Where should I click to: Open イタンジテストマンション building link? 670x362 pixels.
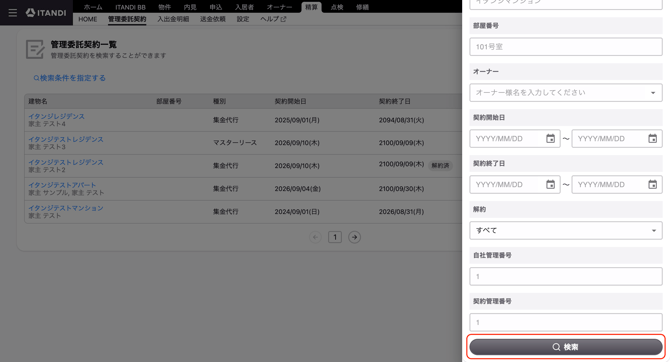[x=66, y=208]
